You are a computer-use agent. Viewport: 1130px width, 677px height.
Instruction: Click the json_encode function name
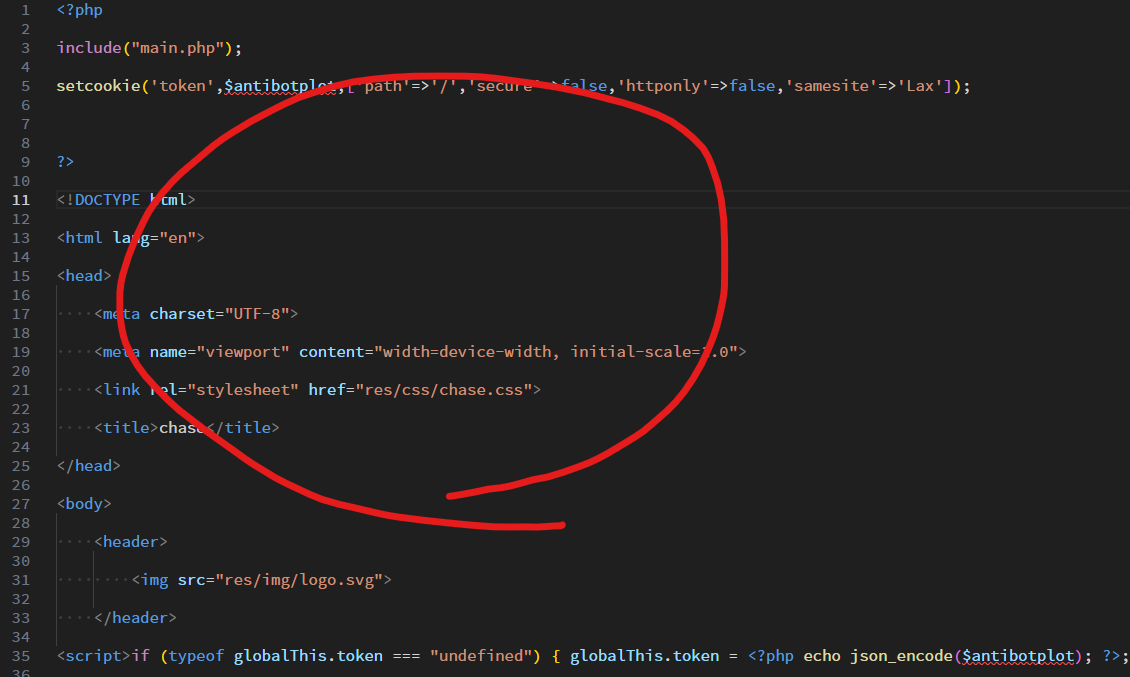point(902,656)
